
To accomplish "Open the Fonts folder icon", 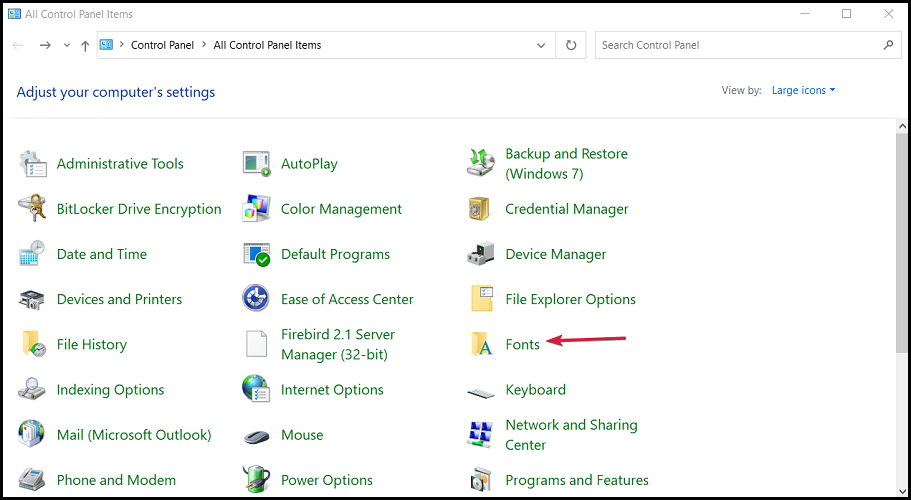I will (481, 344).
